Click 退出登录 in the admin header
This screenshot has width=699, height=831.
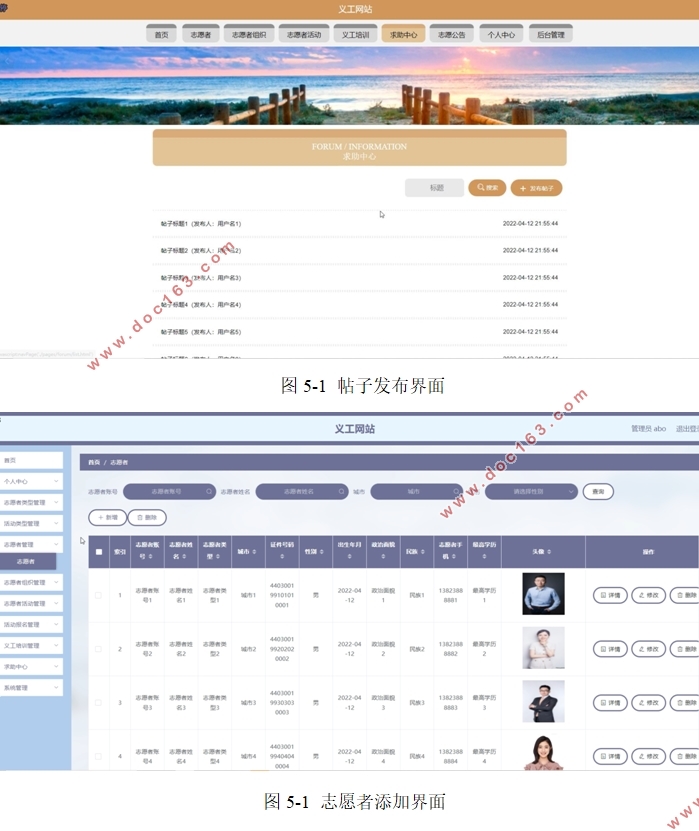(x=687, y=428)
